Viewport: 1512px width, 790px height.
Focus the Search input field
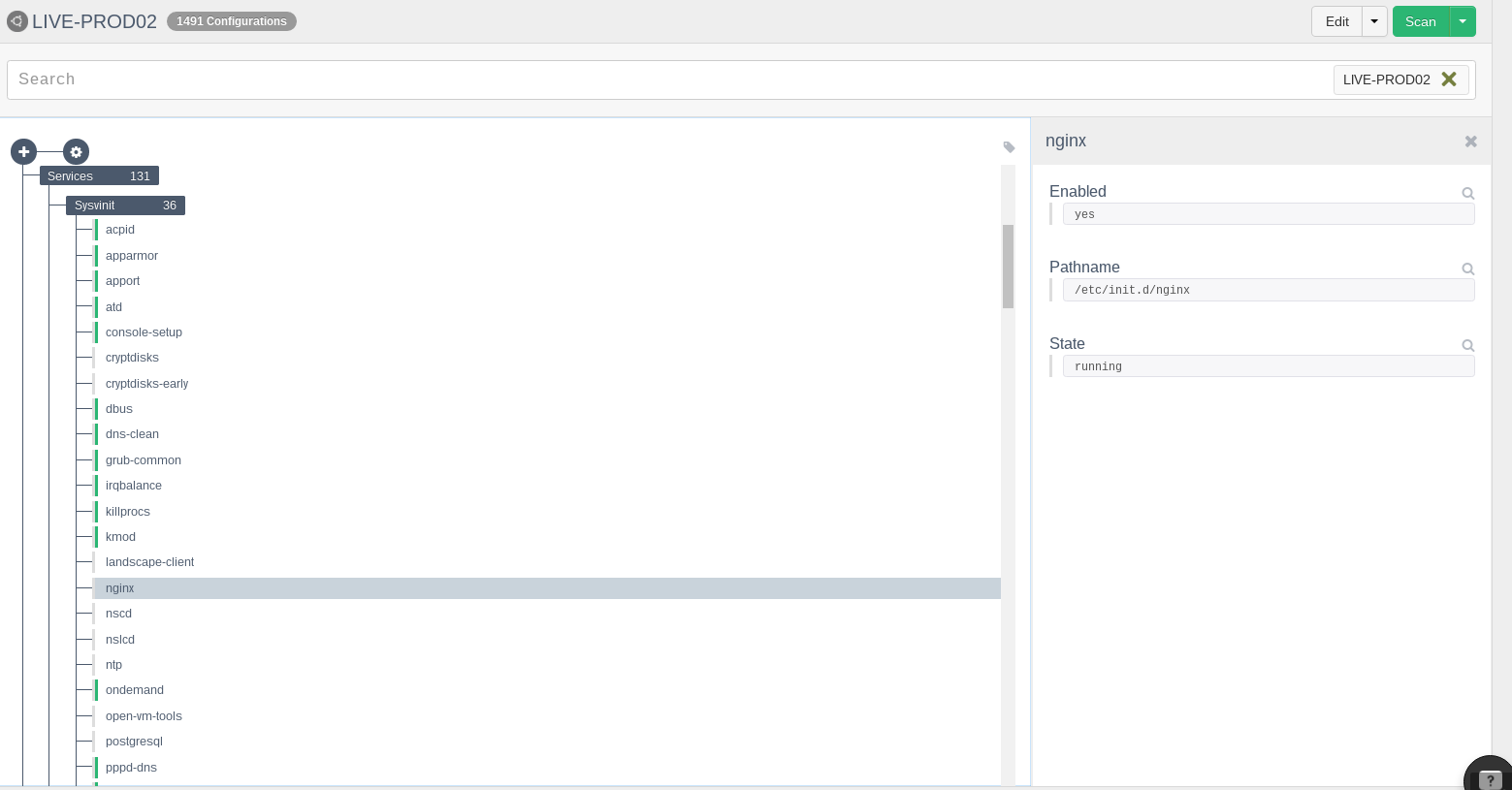click(x=669, y=79)
